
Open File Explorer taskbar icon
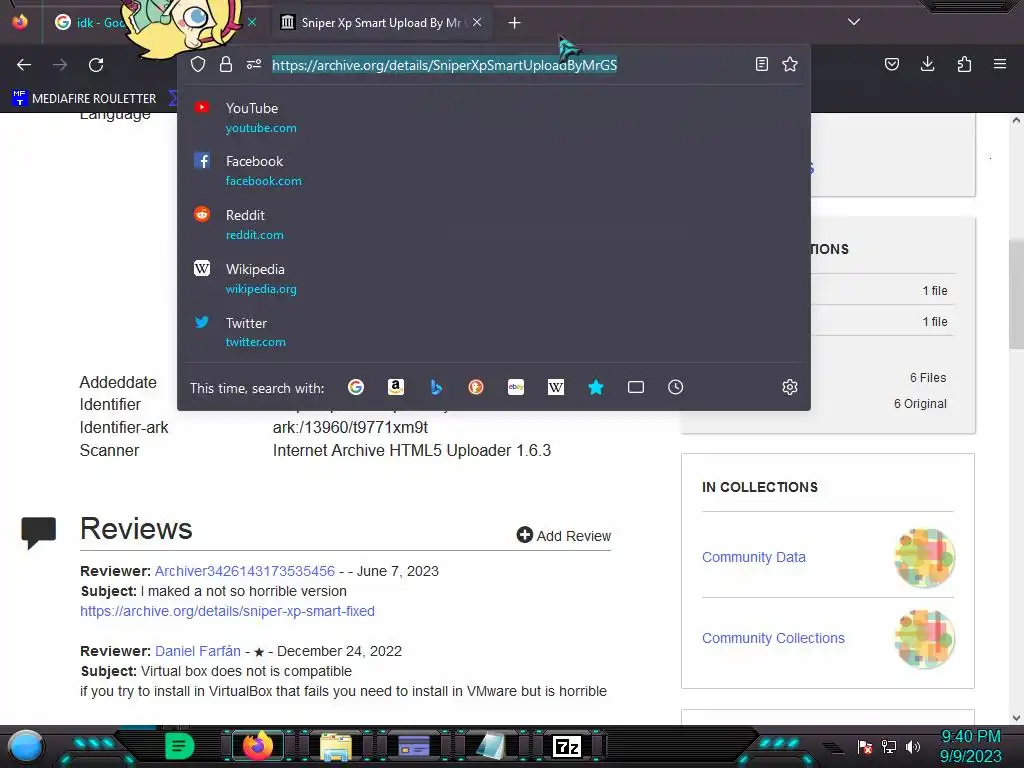[x=336, y=746]
